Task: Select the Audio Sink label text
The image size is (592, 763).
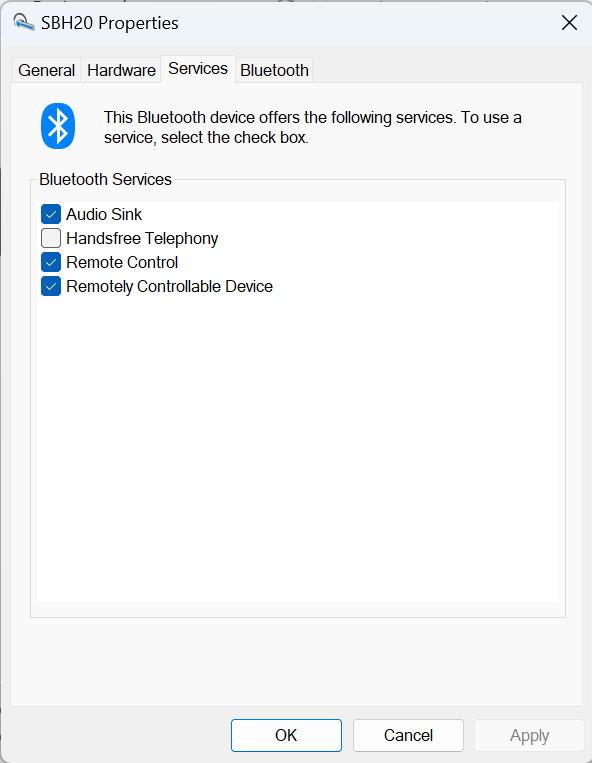Action: [104, 214]
